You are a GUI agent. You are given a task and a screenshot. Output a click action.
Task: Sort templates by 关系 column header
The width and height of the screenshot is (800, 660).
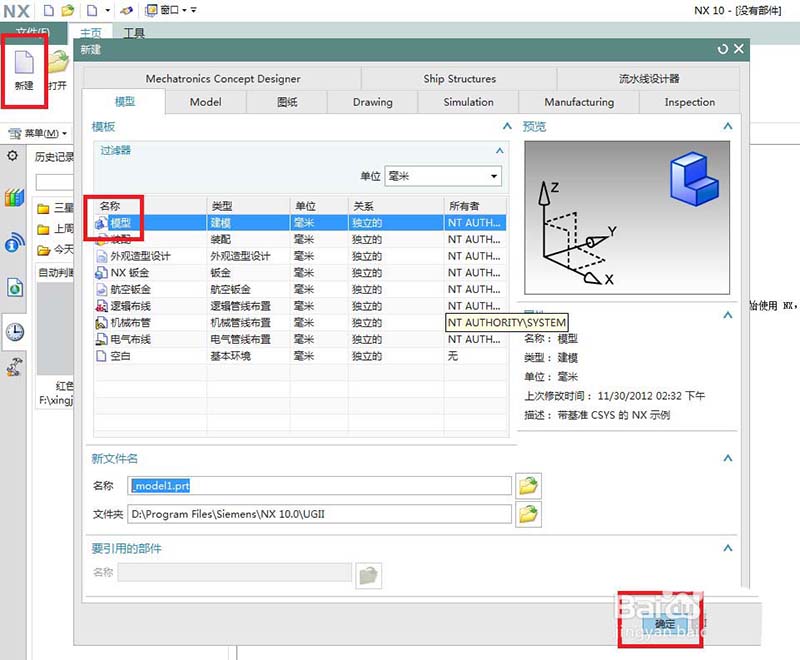pos(396,206)
